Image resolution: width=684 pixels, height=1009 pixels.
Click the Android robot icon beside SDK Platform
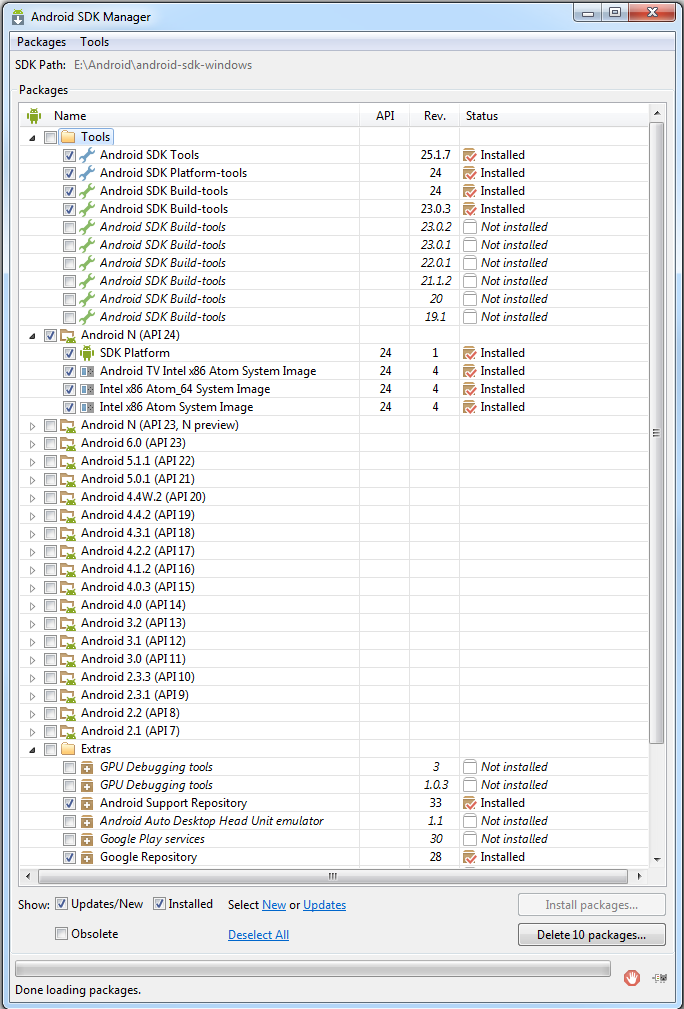tap(87, 353)
